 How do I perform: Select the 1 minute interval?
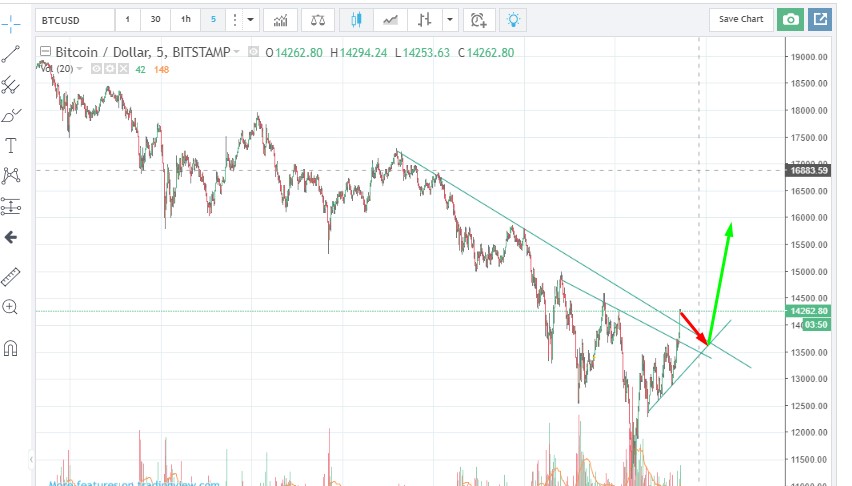[128, 20]
